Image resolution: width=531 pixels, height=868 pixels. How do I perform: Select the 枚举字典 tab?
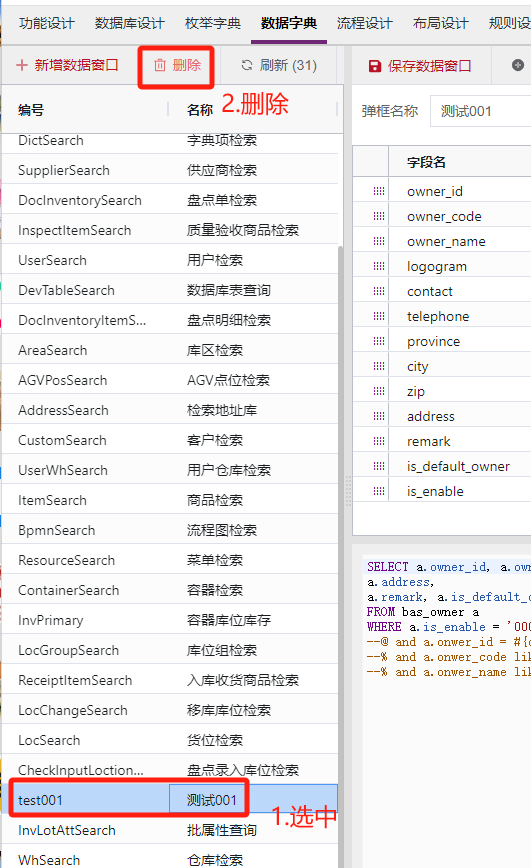[213, 23]
